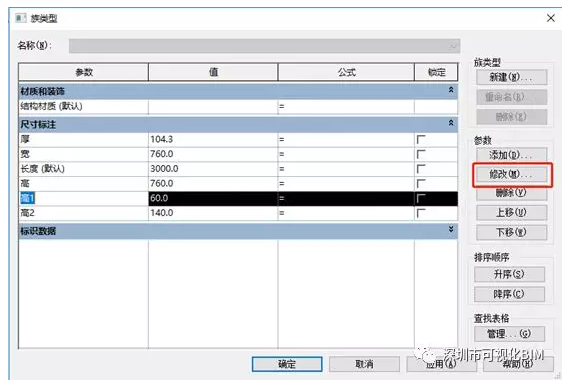Click the value cell 104.3
570x387 pixels.
(213, 140)
